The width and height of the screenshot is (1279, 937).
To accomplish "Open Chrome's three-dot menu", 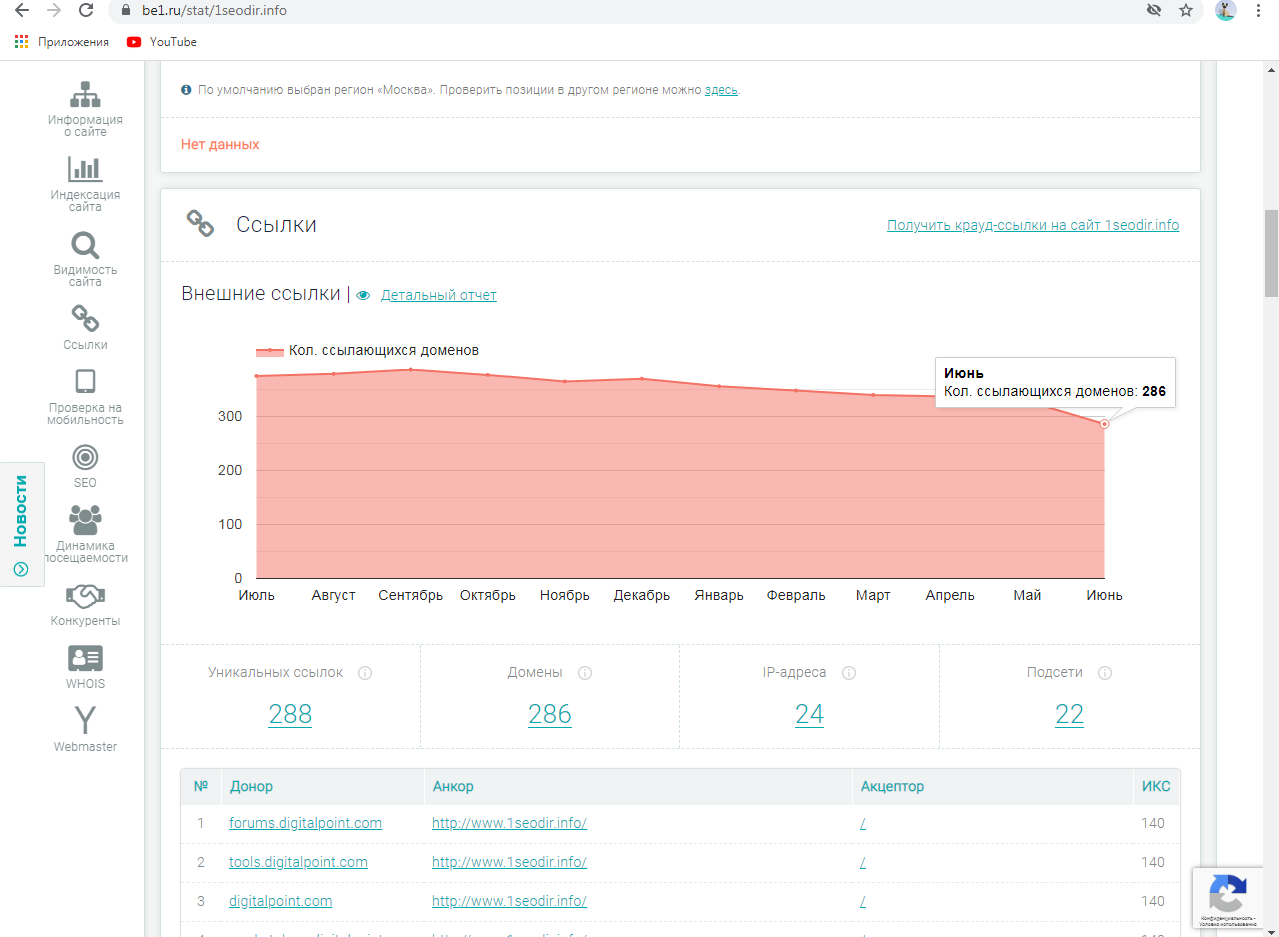I will tap(1258, 10).
